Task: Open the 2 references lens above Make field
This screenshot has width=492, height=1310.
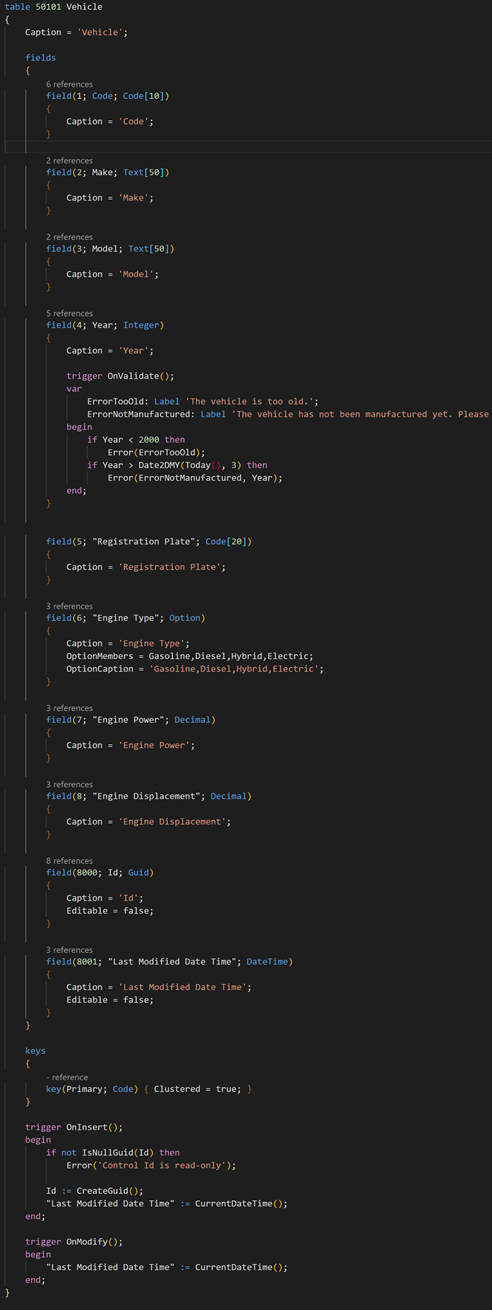Action: [69, 160]
